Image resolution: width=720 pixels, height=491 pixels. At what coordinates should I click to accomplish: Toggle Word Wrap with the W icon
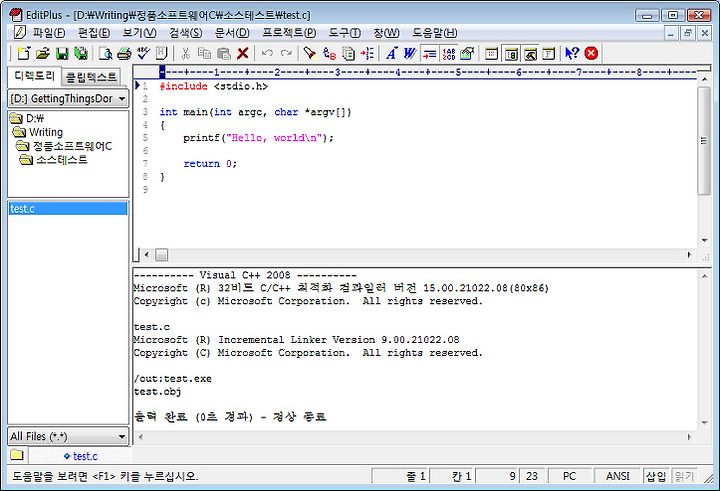click(410, 54)
